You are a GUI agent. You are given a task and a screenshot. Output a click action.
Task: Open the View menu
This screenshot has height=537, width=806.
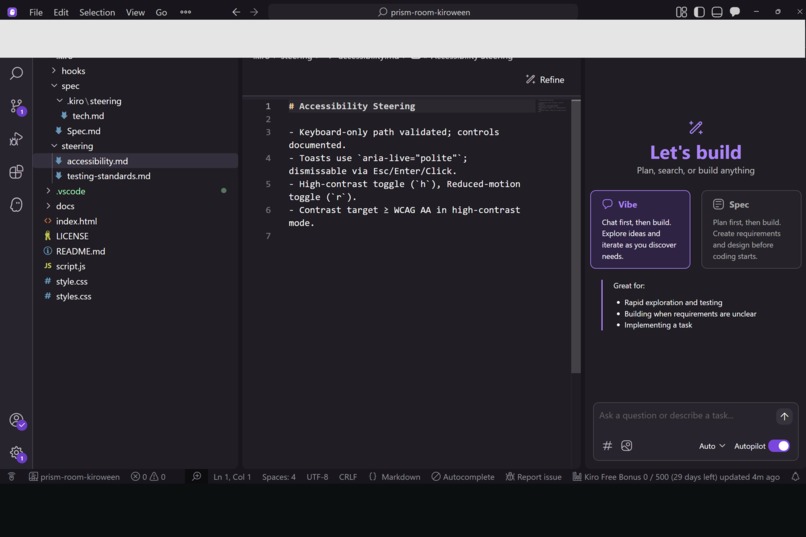(135, 12)
